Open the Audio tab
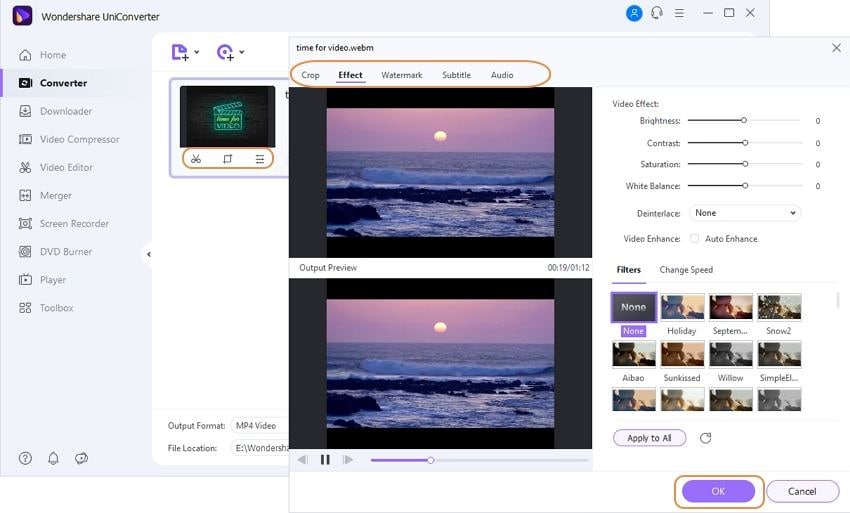The width and height of the screenshot is (850, 513). tap(502, 75)
